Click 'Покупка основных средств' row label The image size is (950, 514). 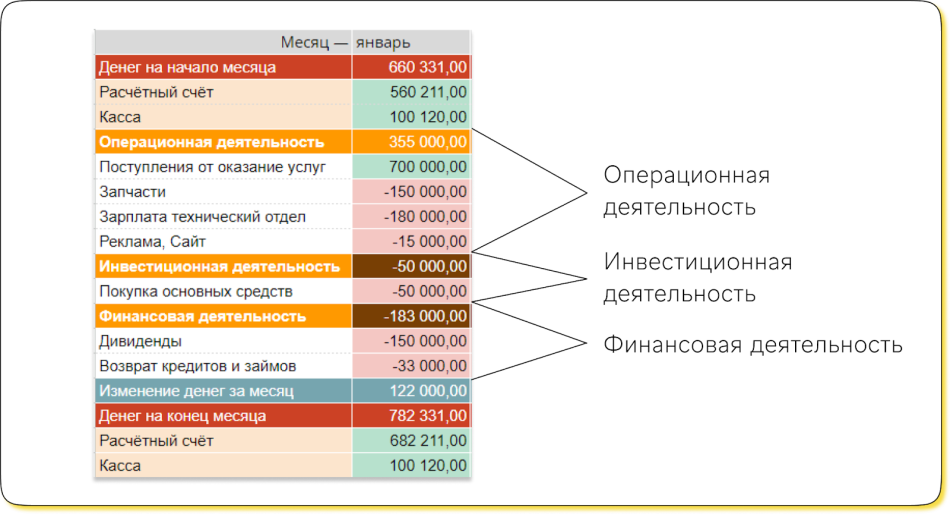(224, 291)
